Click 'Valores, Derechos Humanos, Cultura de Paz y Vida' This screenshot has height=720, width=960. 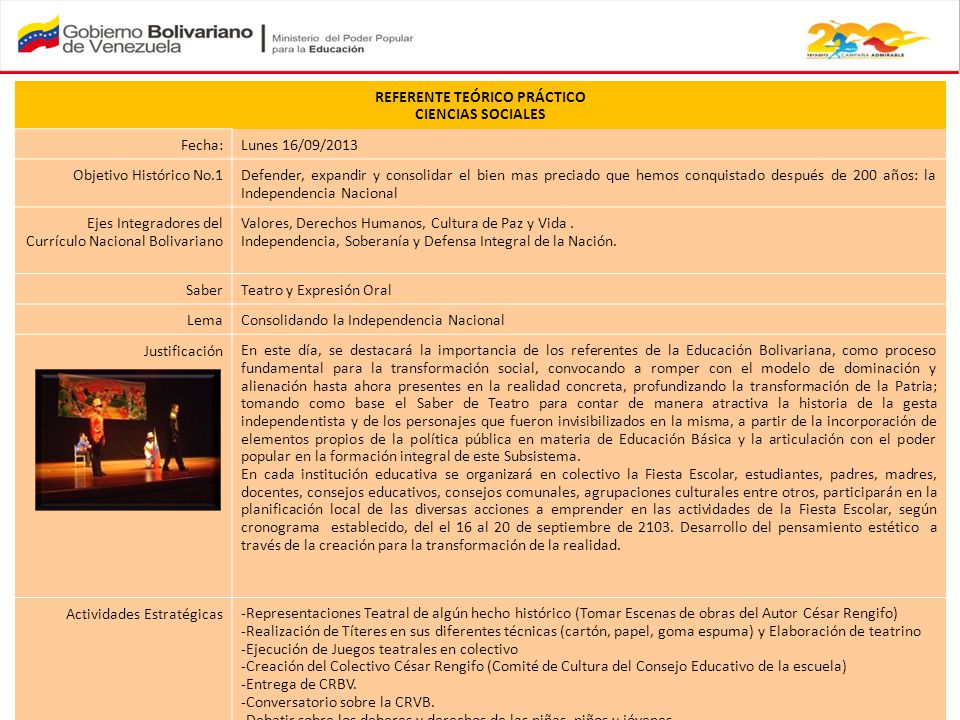[403, 223]
